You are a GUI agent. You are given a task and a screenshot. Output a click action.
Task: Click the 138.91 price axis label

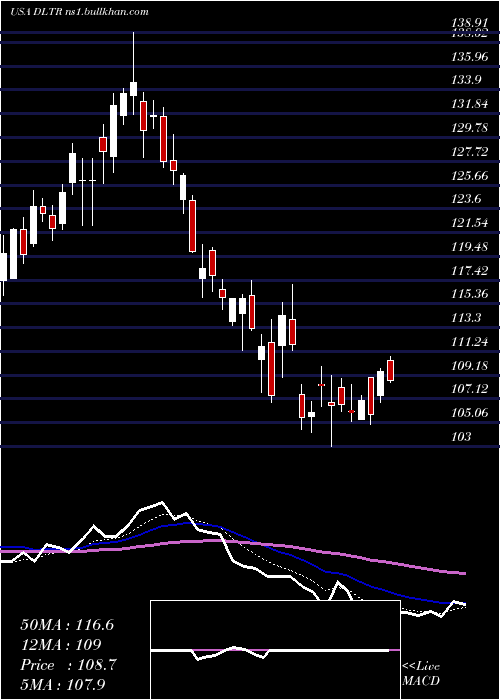point(472,21)
